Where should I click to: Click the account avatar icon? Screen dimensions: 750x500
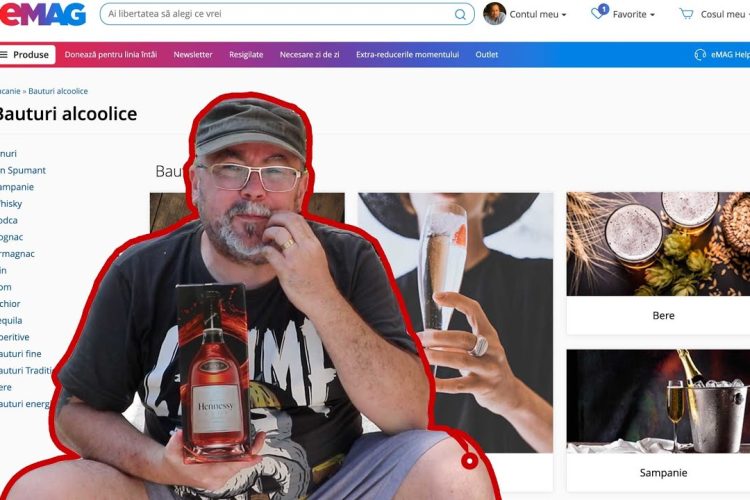(x=494, y=14)
